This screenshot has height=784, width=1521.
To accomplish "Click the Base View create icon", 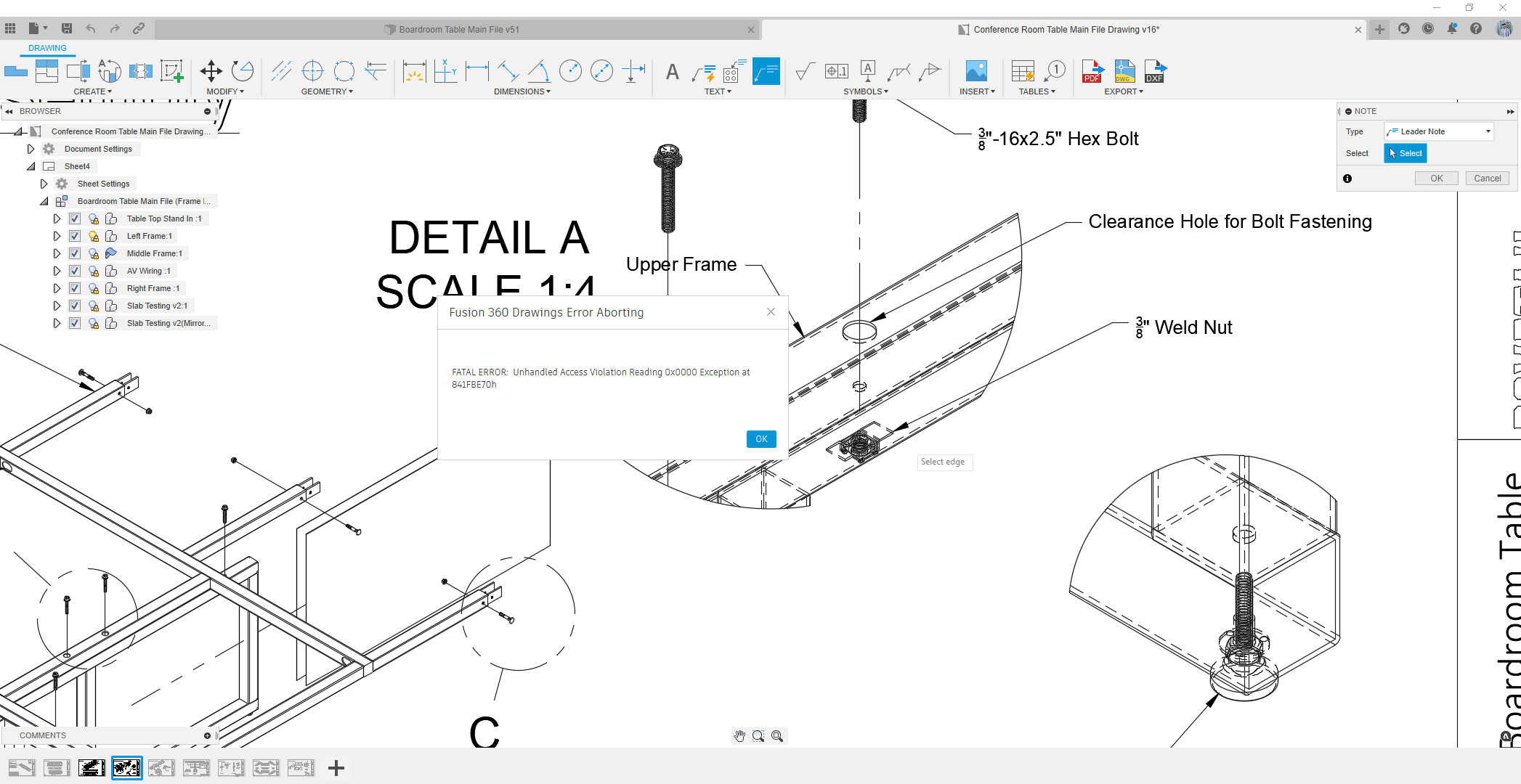I will click(x=15, y=71).
